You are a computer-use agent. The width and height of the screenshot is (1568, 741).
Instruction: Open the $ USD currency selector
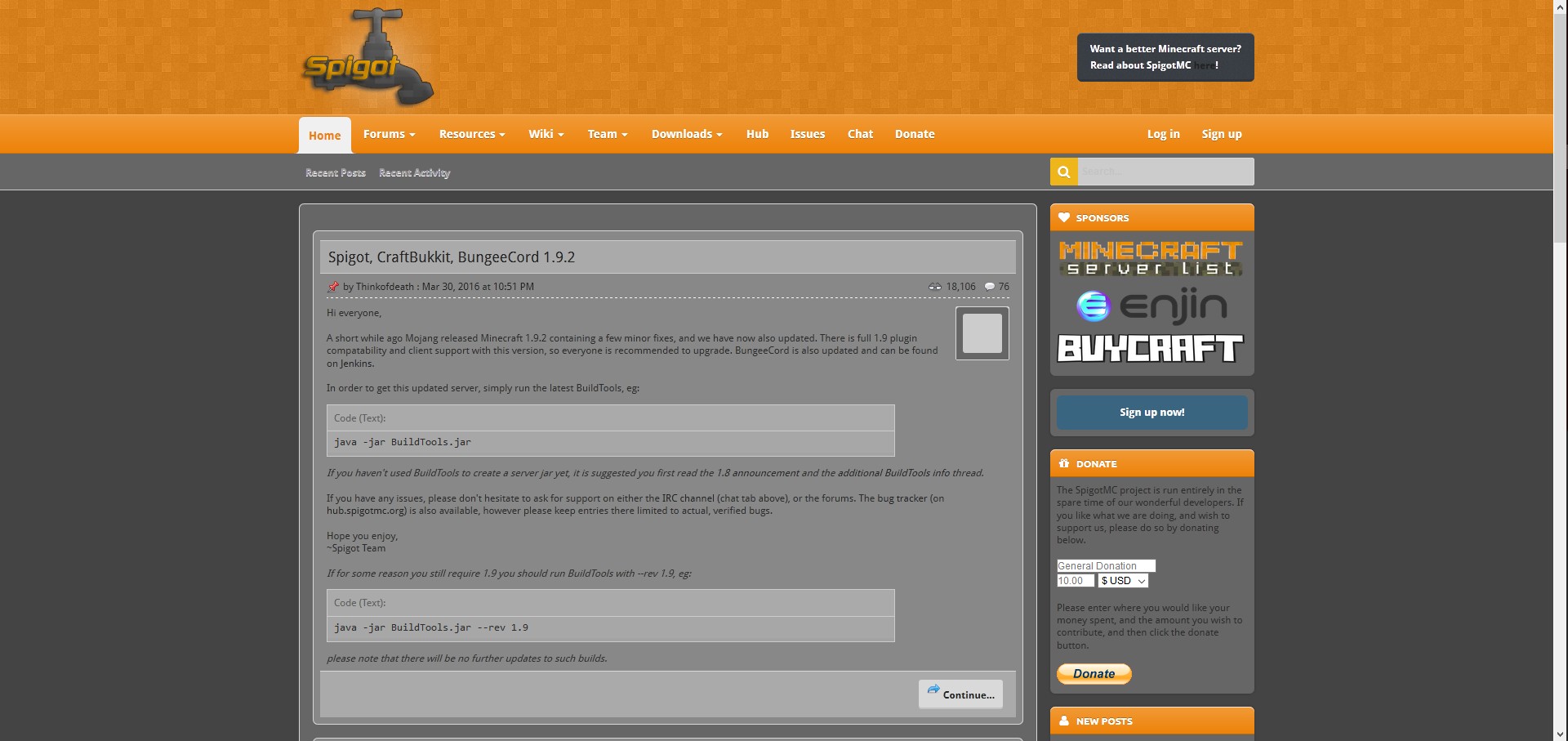tap(1123, 580)
